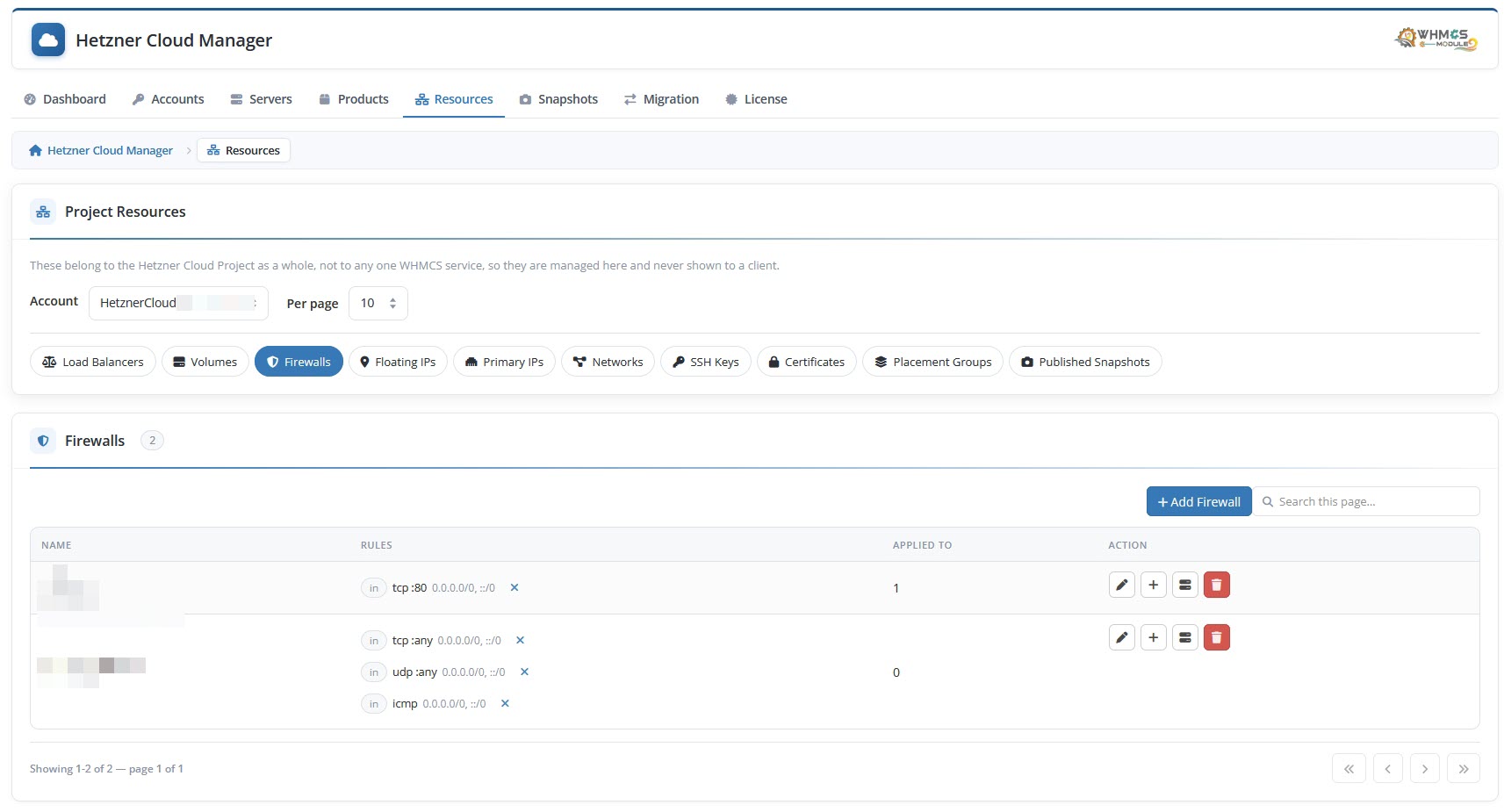Click the icmp rule text
The width and height of the screenshot is (1504, 812).
tap(405, 703)
